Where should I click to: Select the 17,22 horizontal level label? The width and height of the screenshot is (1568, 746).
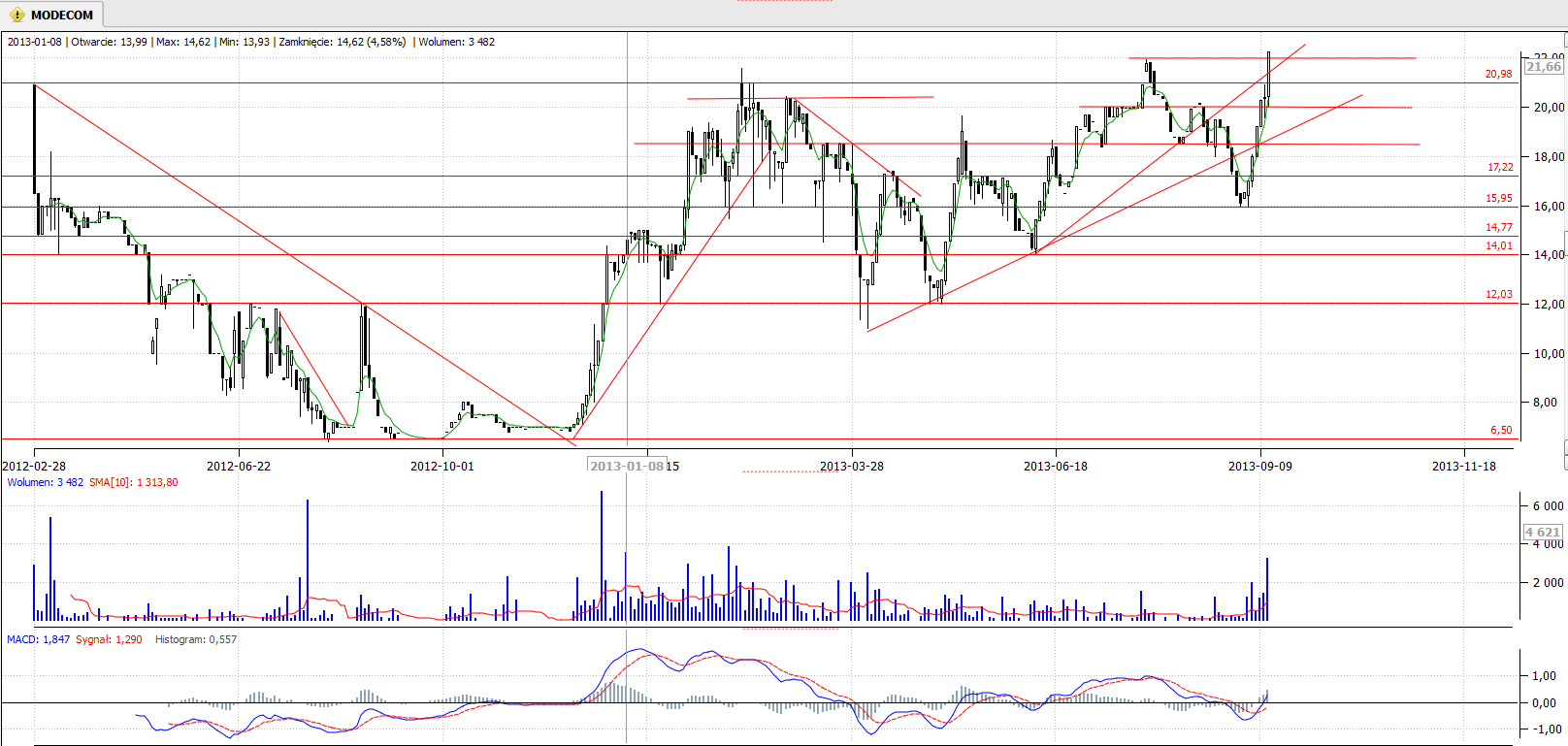[1500, 167]
